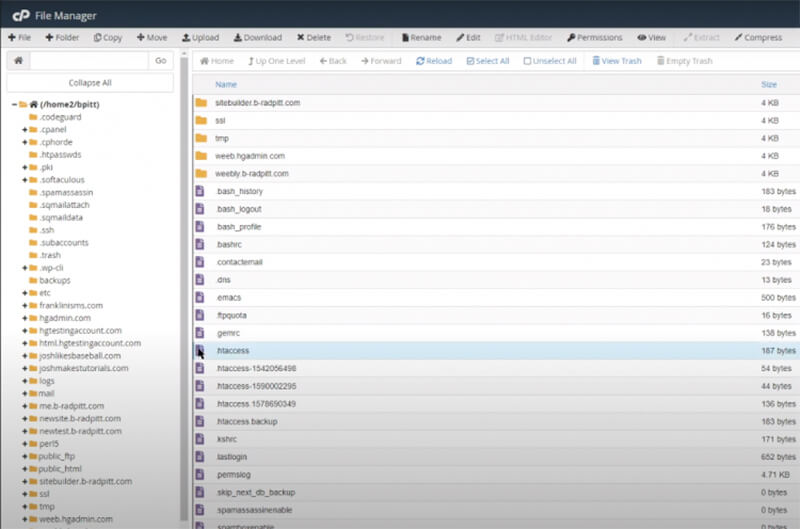
Task: Click the home icon beside path field
Action: coord(17,61)
